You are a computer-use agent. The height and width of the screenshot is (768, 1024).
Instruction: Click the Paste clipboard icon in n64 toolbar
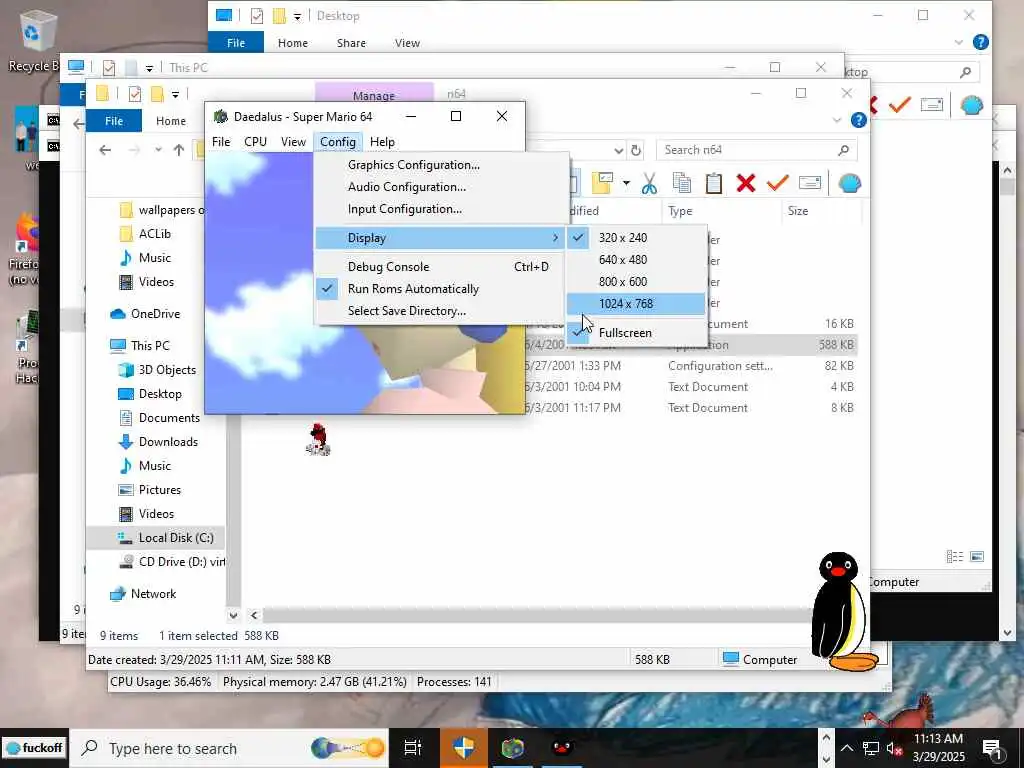714,184
